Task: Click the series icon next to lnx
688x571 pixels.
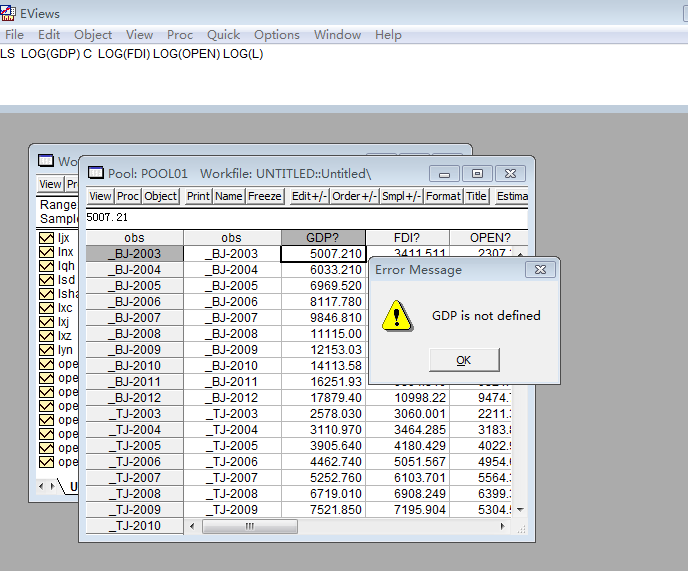Action: [x=46, y=253]
